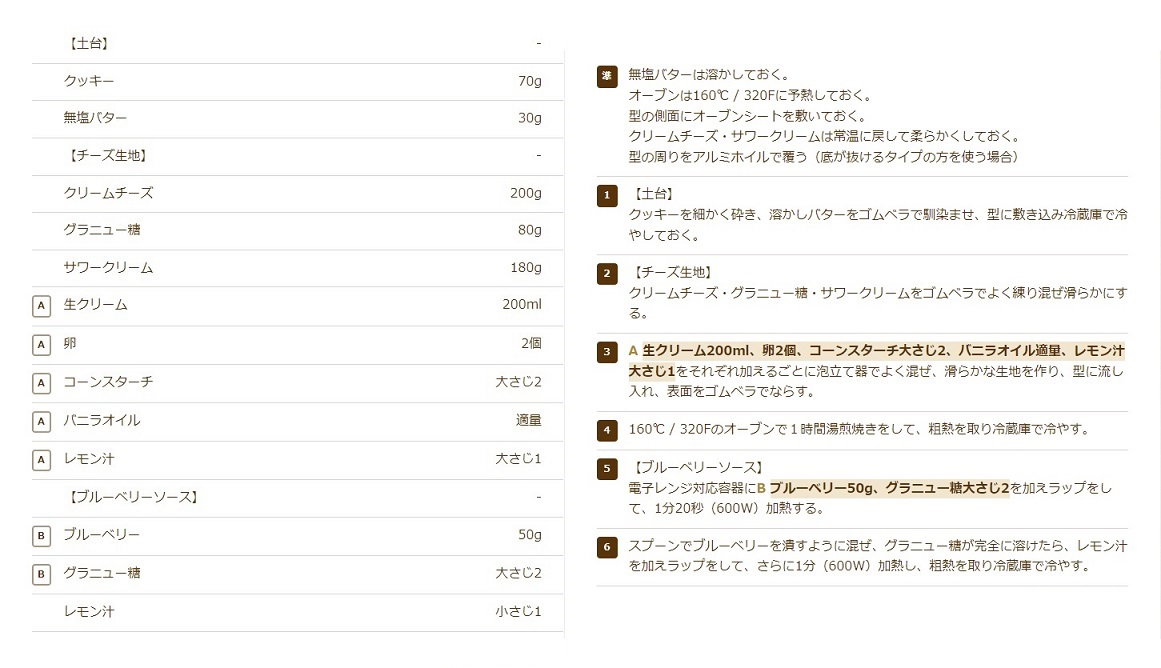
Task: Click the step 4 number badge
Action: pyautogui.click(x=607, y=431)
